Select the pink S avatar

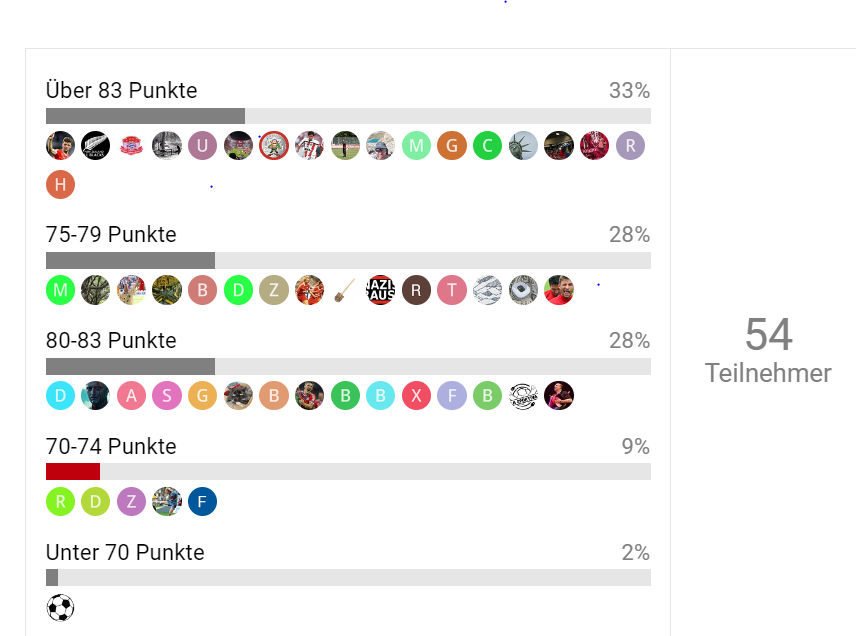(x=167, y=396)
